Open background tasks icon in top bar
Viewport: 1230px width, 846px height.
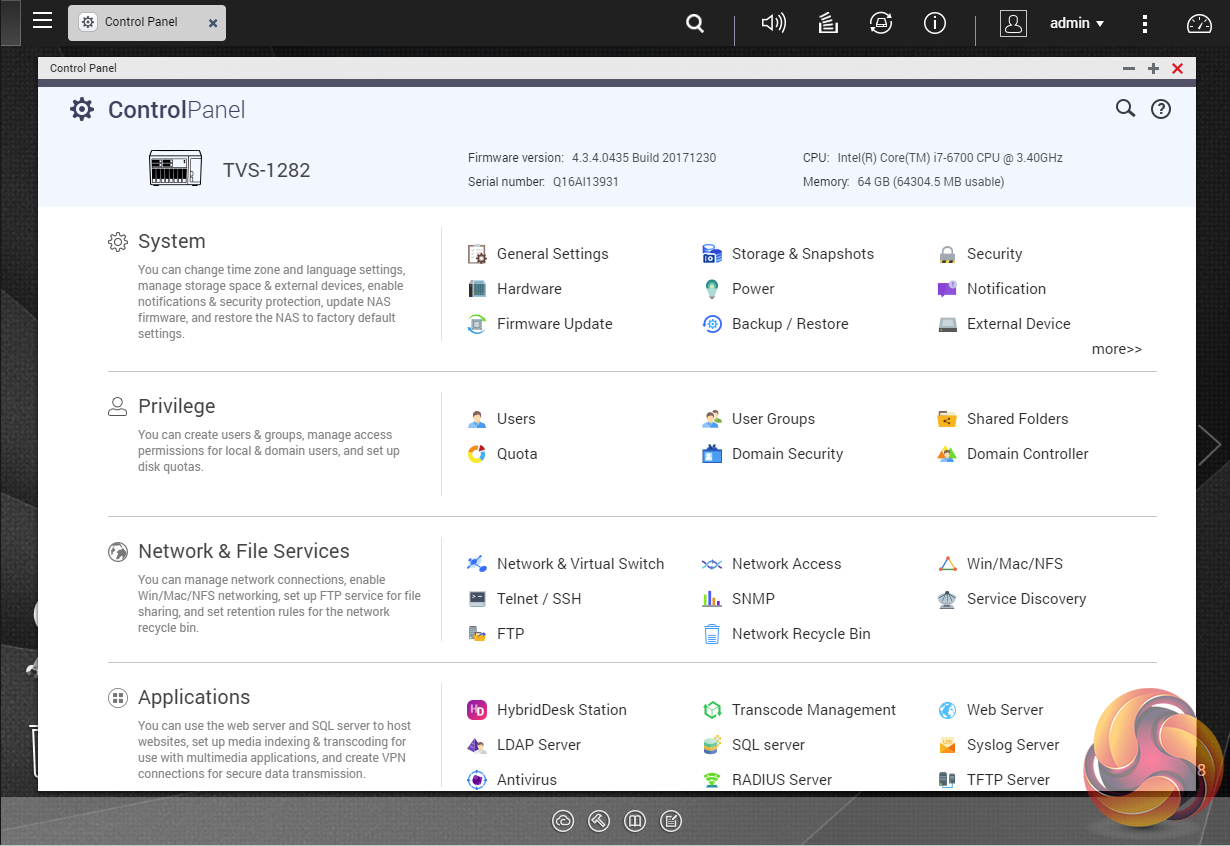click(828, 23)
